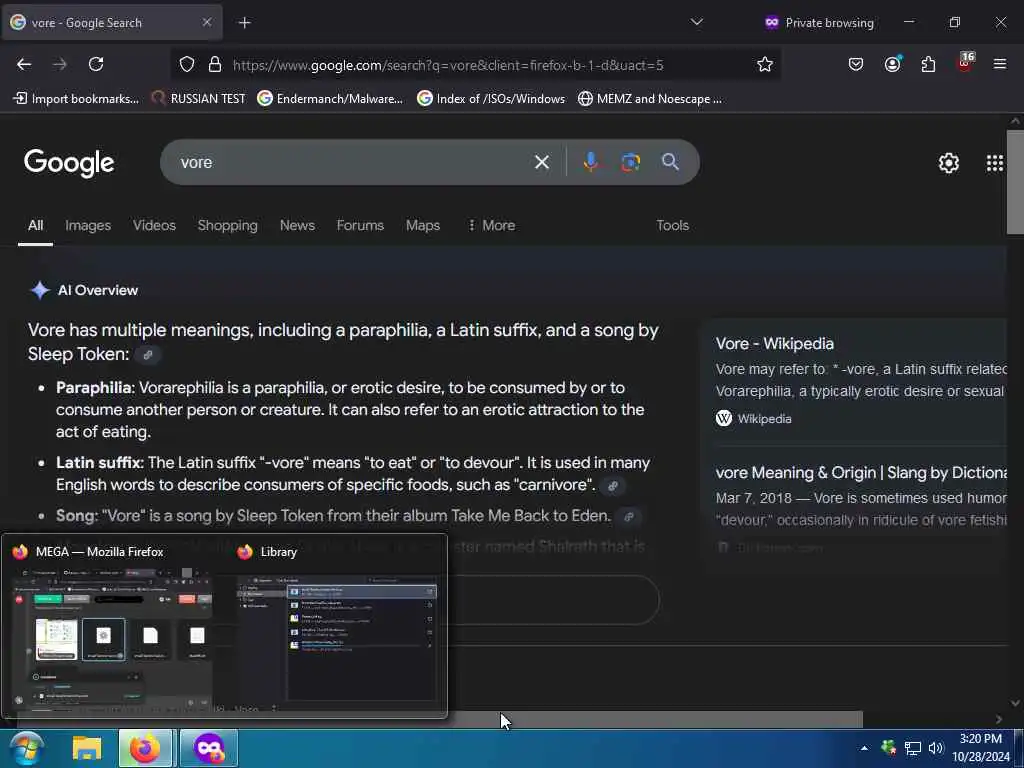Open the vore Meaning & Origin Dictionary result

pos(861,473)
